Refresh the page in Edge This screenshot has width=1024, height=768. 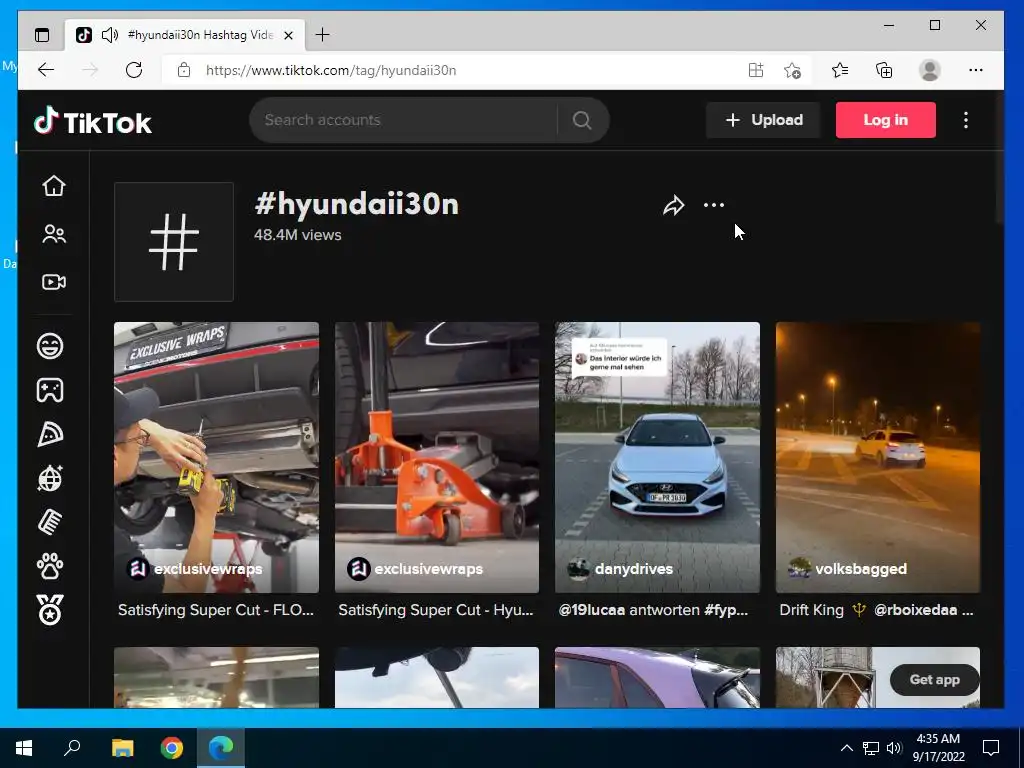pyautogui.click(x=134, y=70)
